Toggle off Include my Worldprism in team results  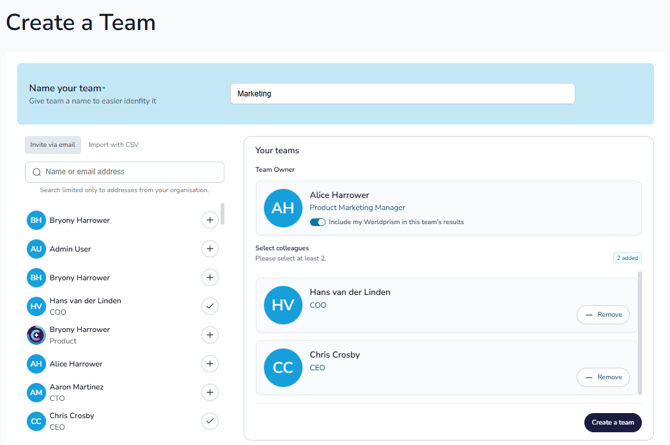pyautogui.click(x=317, y=222)
